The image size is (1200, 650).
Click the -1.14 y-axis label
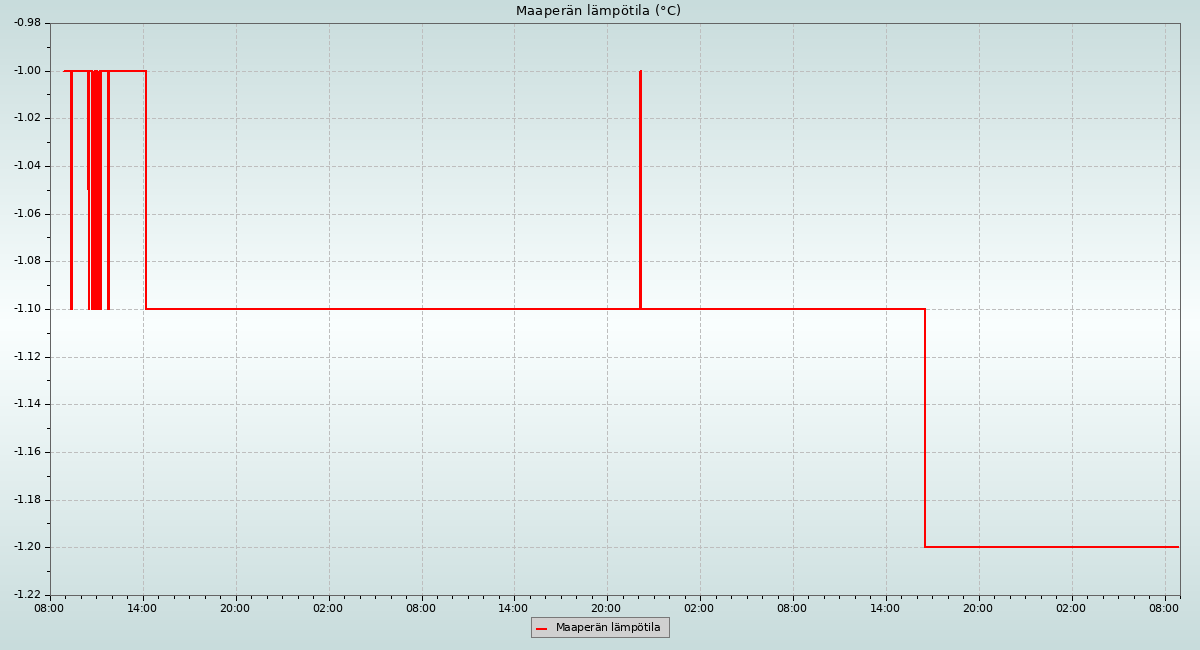coord(27,404)
